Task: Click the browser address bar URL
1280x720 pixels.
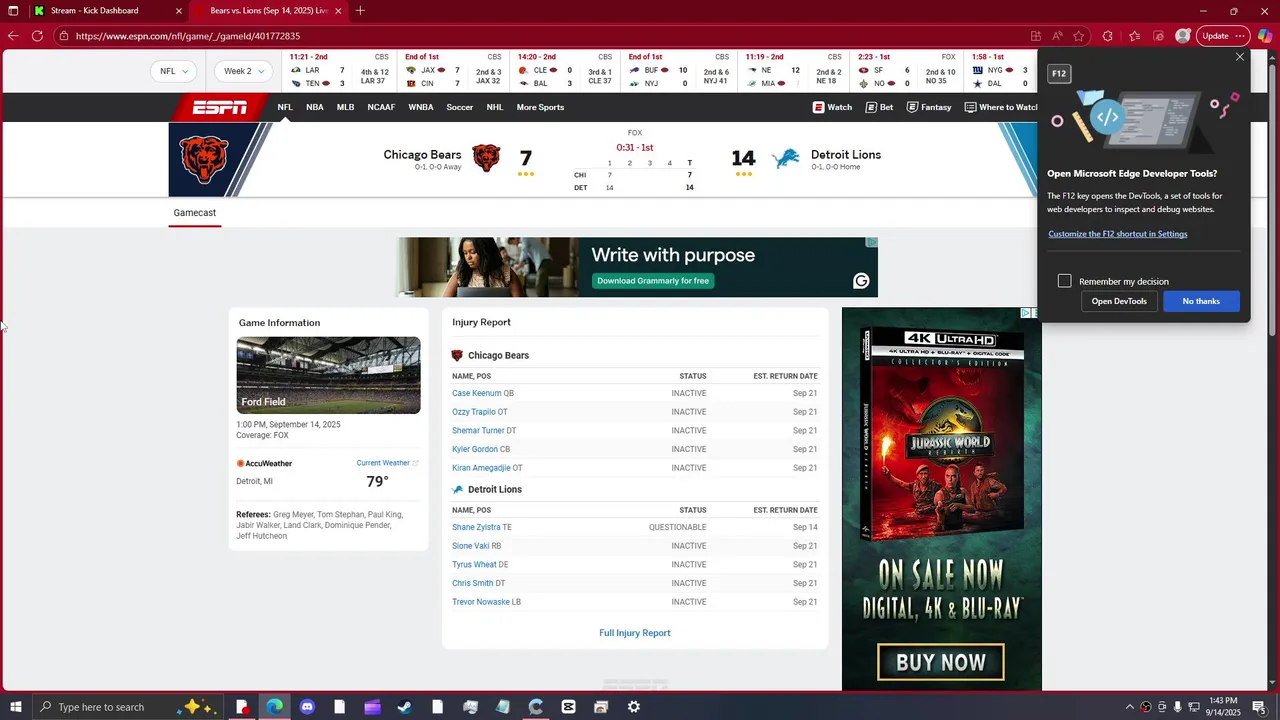Action: click(188, 36)
